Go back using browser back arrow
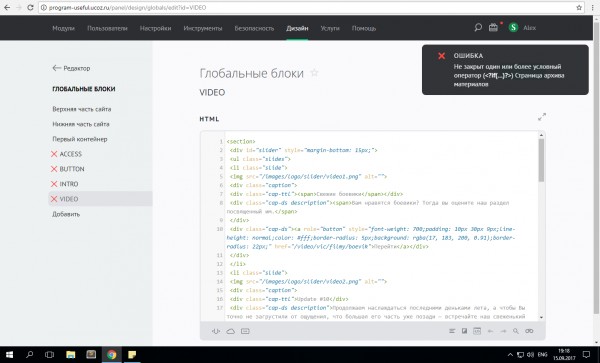 (x=7, y=7)
